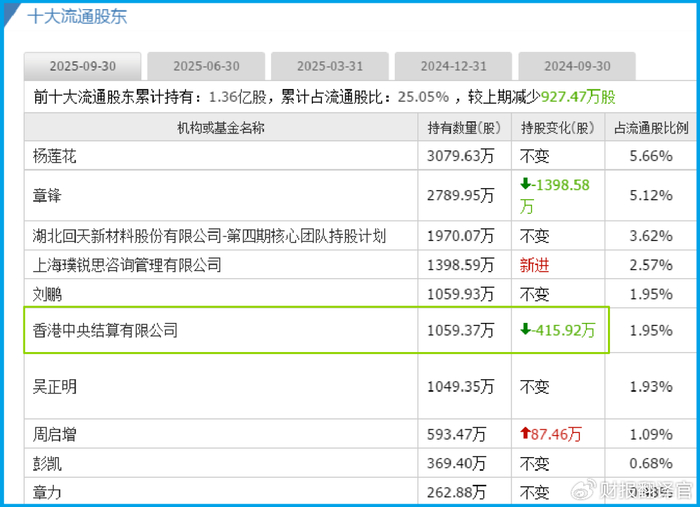
Task: Click the 持有数量(股) column header
Action: pos(464,128)
